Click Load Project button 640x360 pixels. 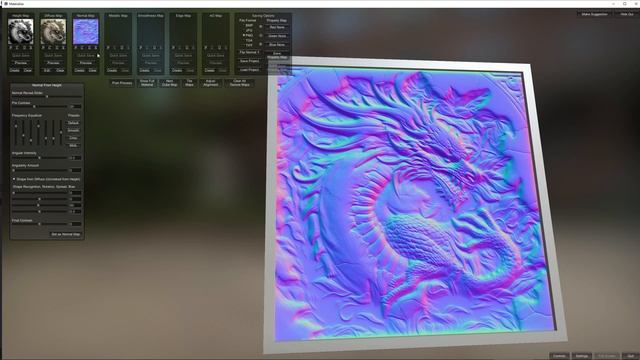click(249, 70)
